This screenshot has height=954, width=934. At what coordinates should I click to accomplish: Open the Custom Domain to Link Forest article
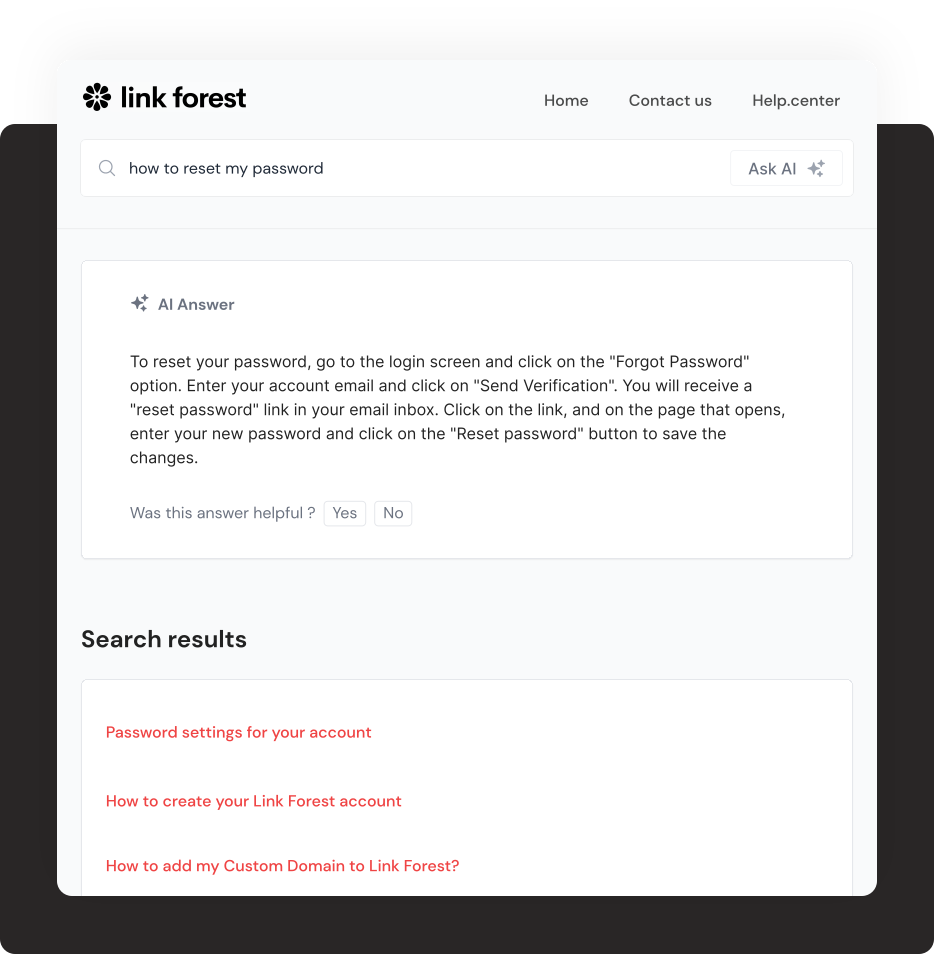[x=282, y=866]
